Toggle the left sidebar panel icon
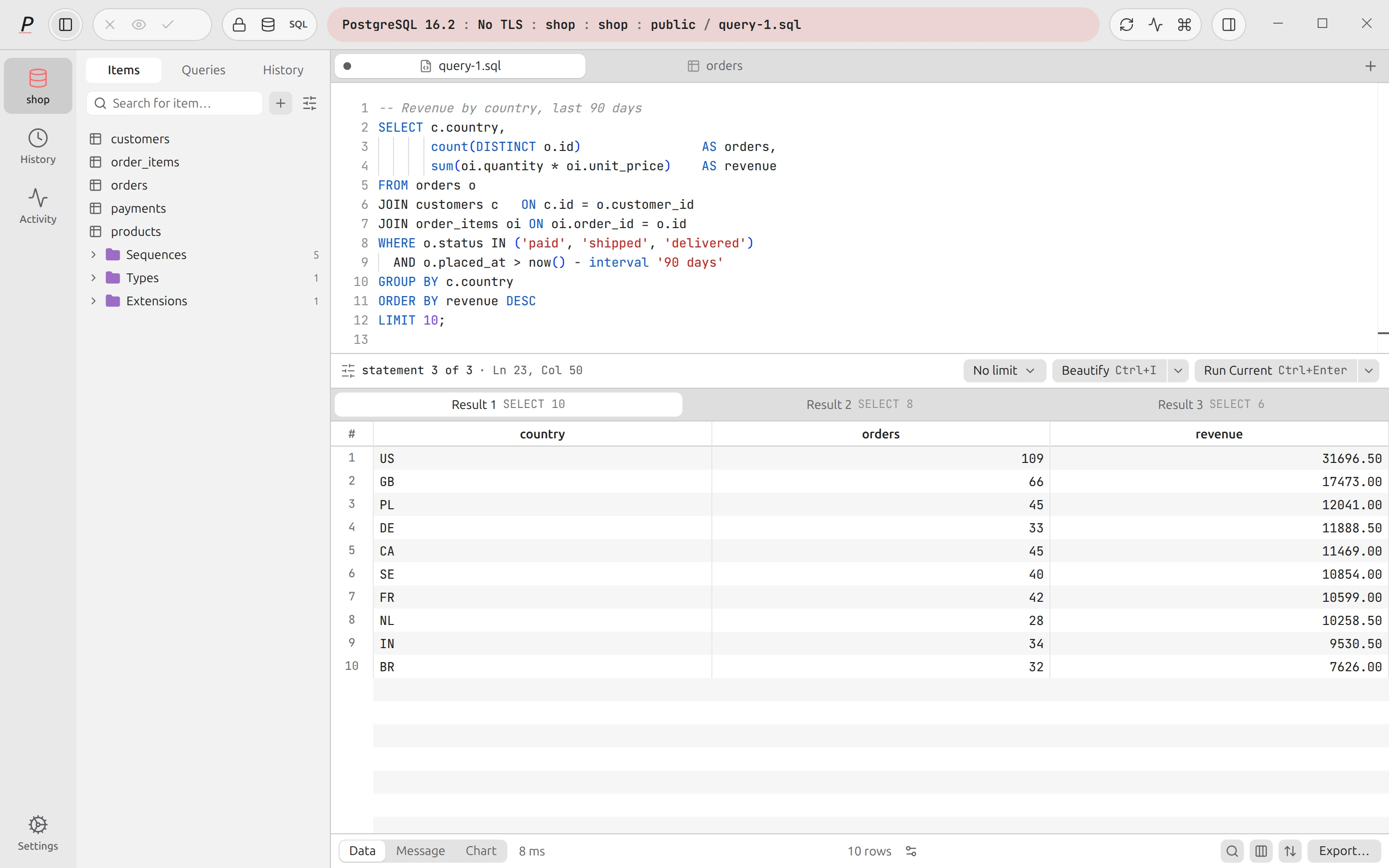The image size is (1389, 868). tap(66, 25)
